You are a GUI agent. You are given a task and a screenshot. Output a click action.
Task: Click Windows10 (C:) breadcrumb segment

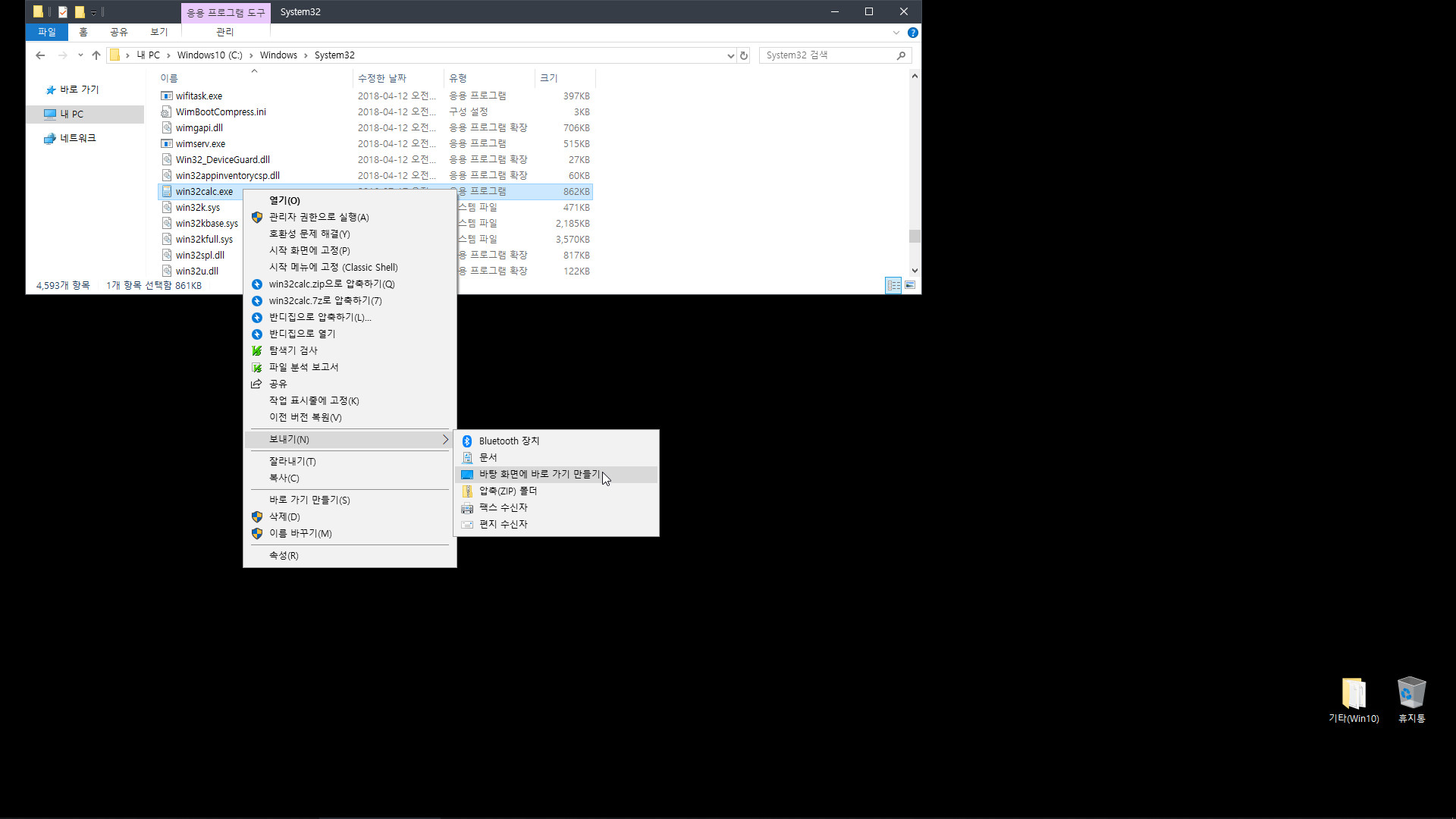pyautogui.click(x=209, y=55)
